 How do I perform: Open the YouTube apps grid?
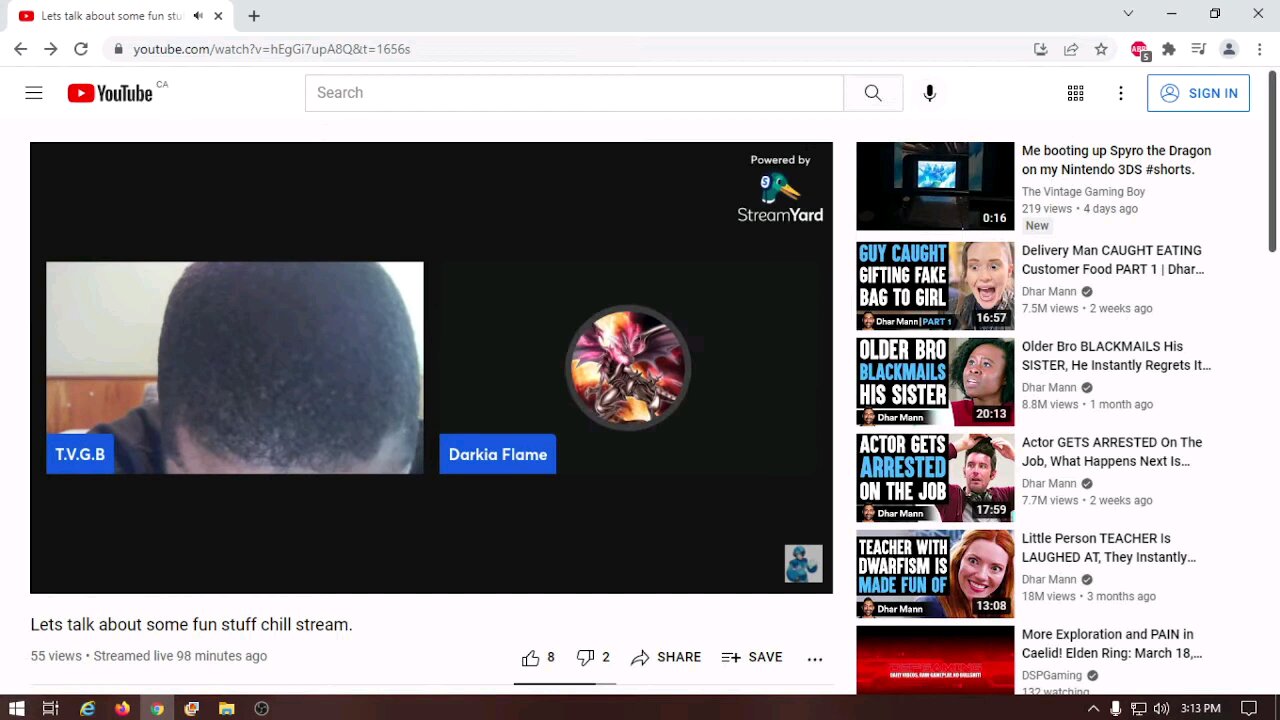[x=1076, y=93]
